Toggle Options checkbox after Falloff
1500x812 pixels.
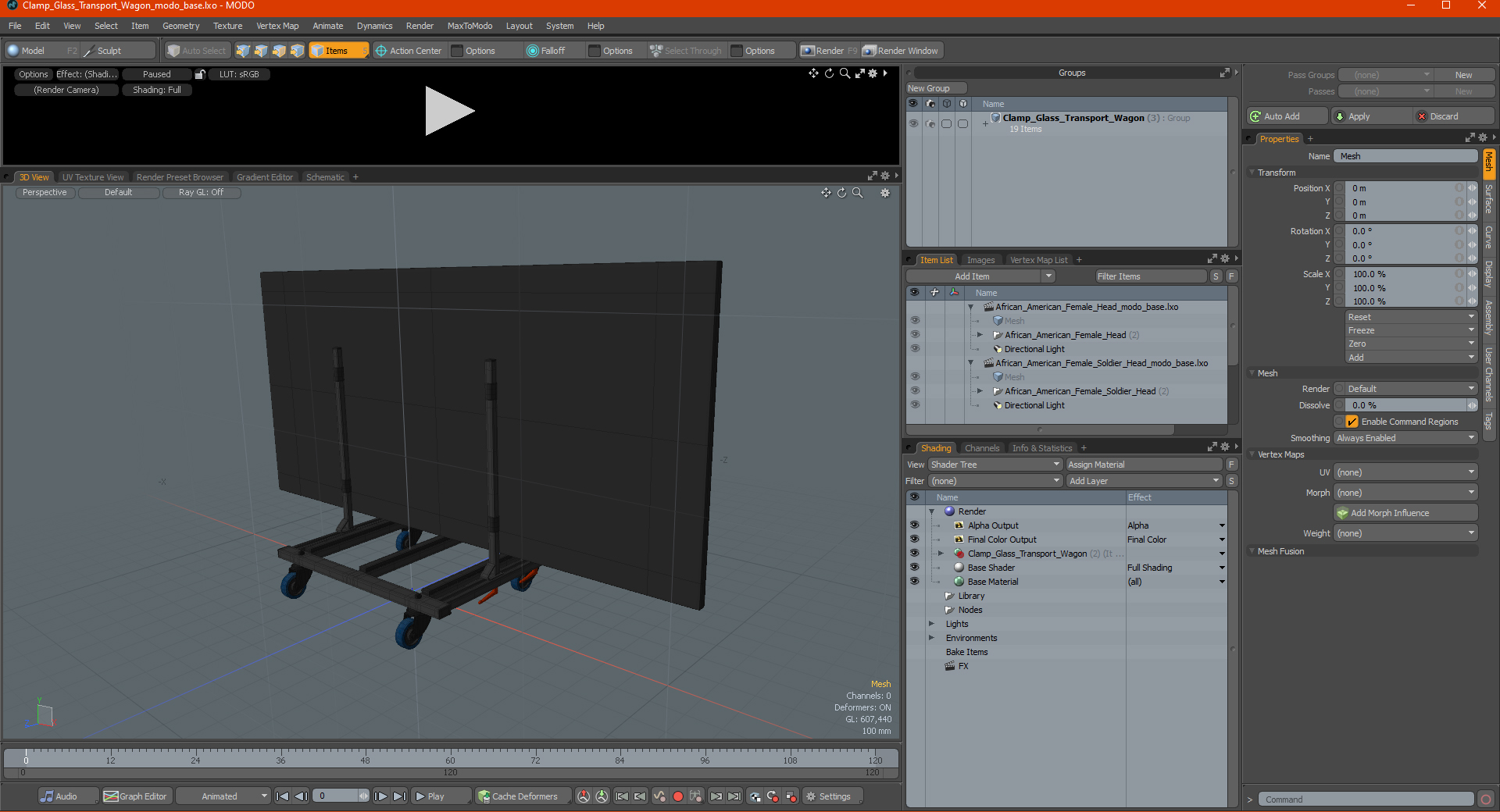595,51
